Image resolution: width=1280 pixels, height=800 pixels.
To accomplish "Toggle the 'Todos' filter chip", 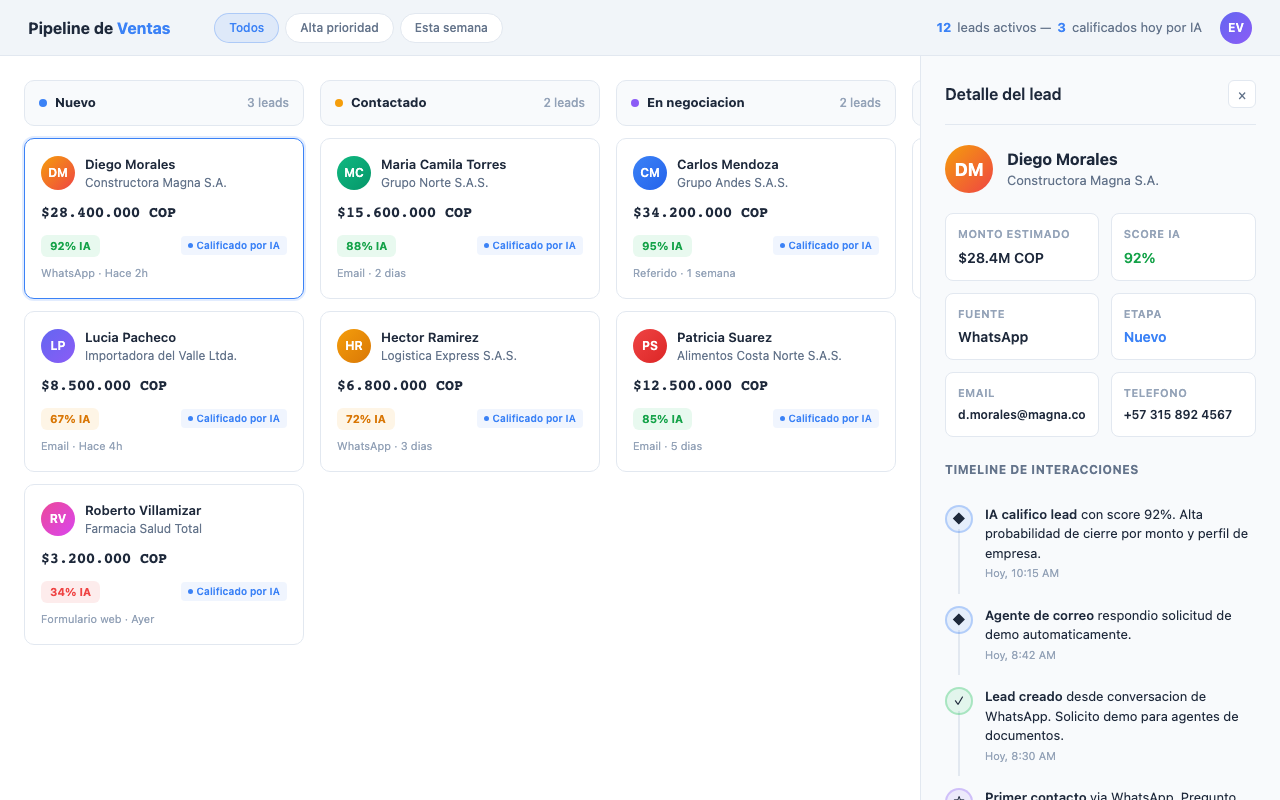I will pos(246,28).
